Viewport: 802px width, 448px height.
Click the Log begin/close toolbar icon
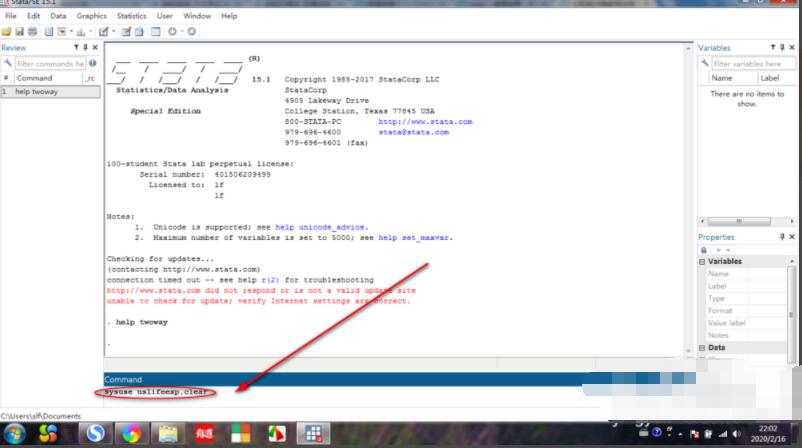pyautogui.click(x=49, y=32)
